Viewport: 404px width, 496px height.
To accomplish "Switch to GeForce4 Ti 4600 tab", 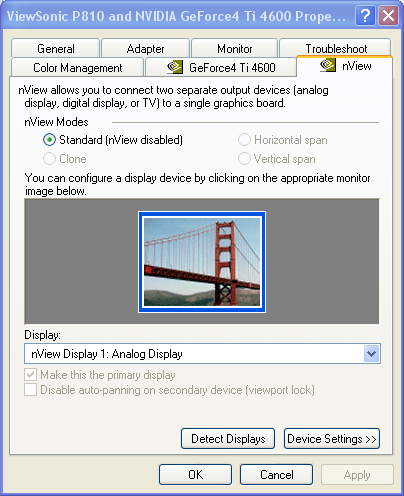I will pos(221,68).
